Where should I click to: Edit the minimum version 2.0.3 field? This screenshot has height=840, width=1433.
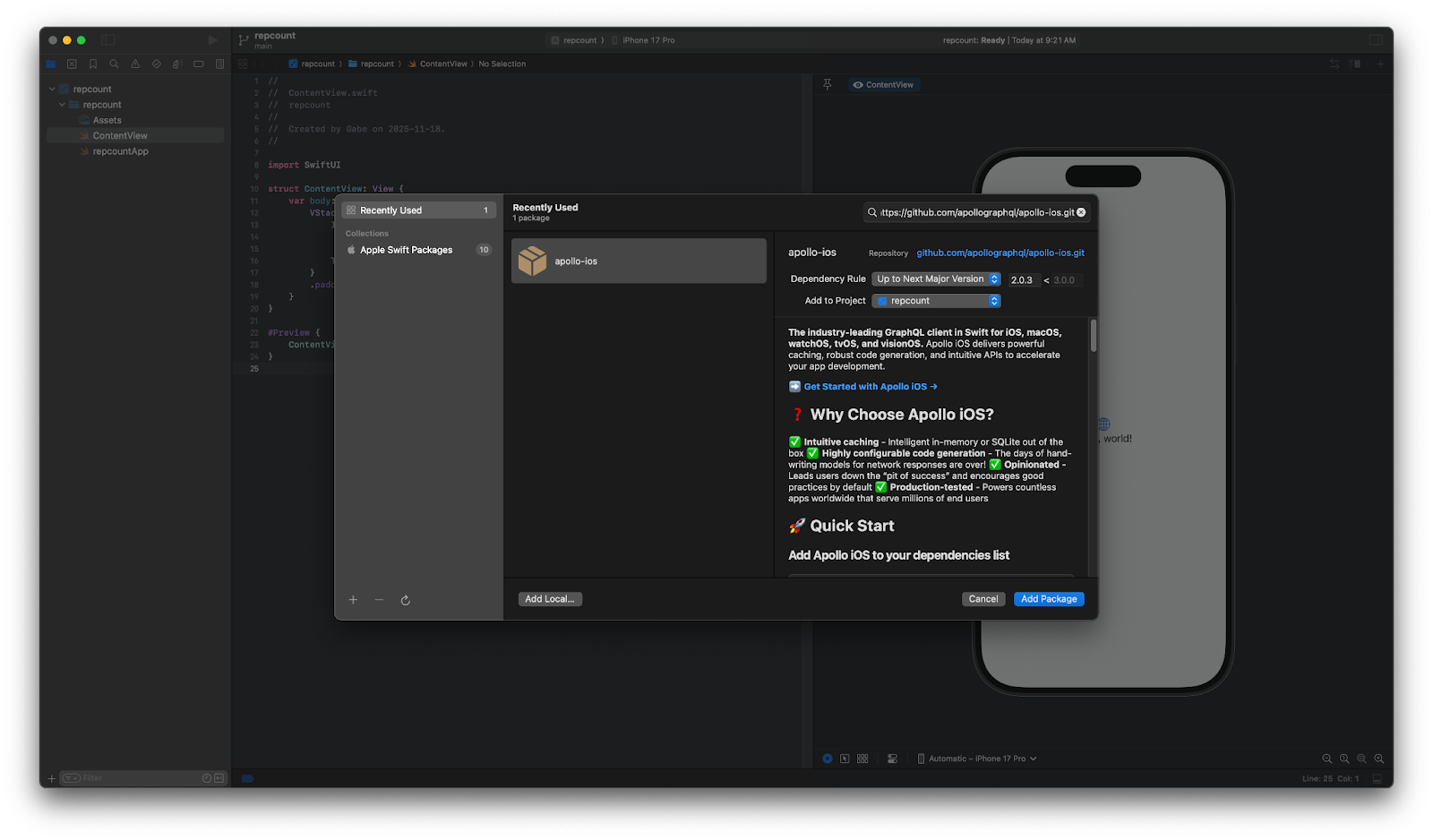pos(1025,280)
